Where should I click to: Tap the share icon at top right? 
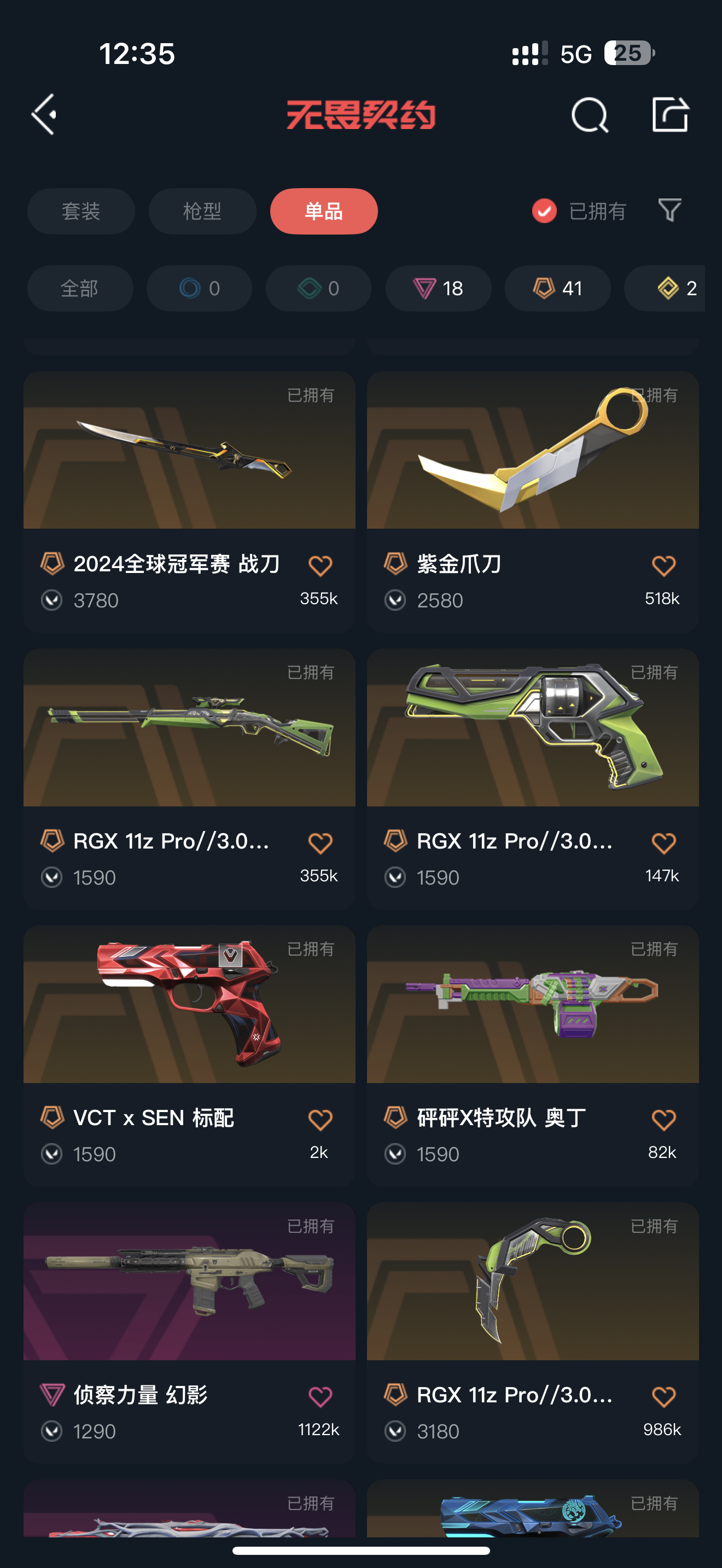click(669, 114)
